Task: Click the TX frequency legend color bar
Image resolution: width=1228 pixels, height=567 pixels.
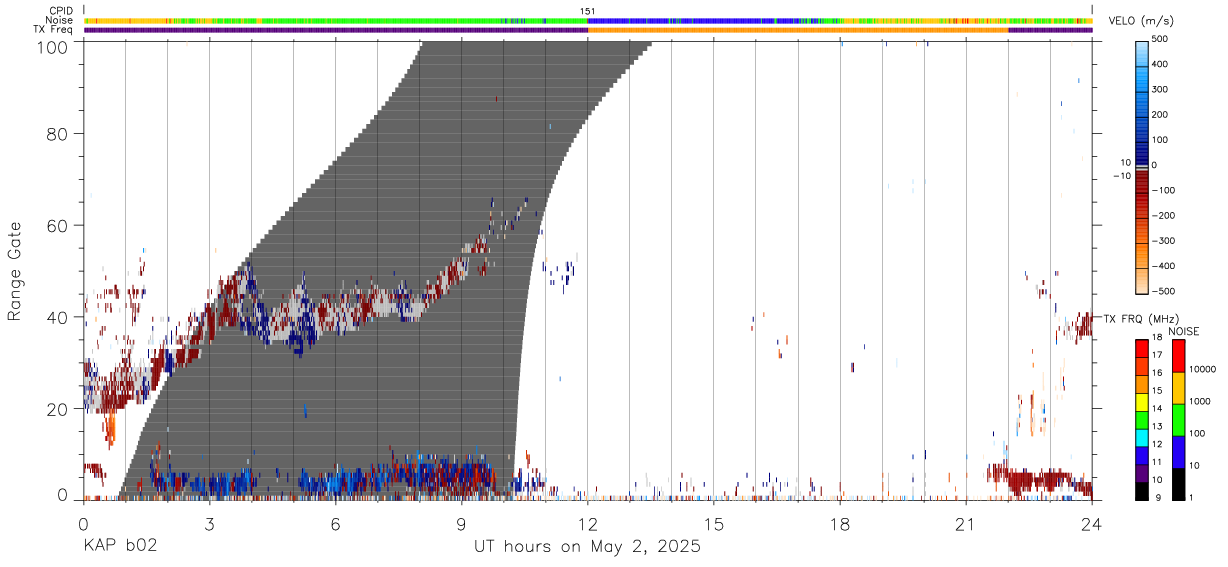Action: point(1142,419)
